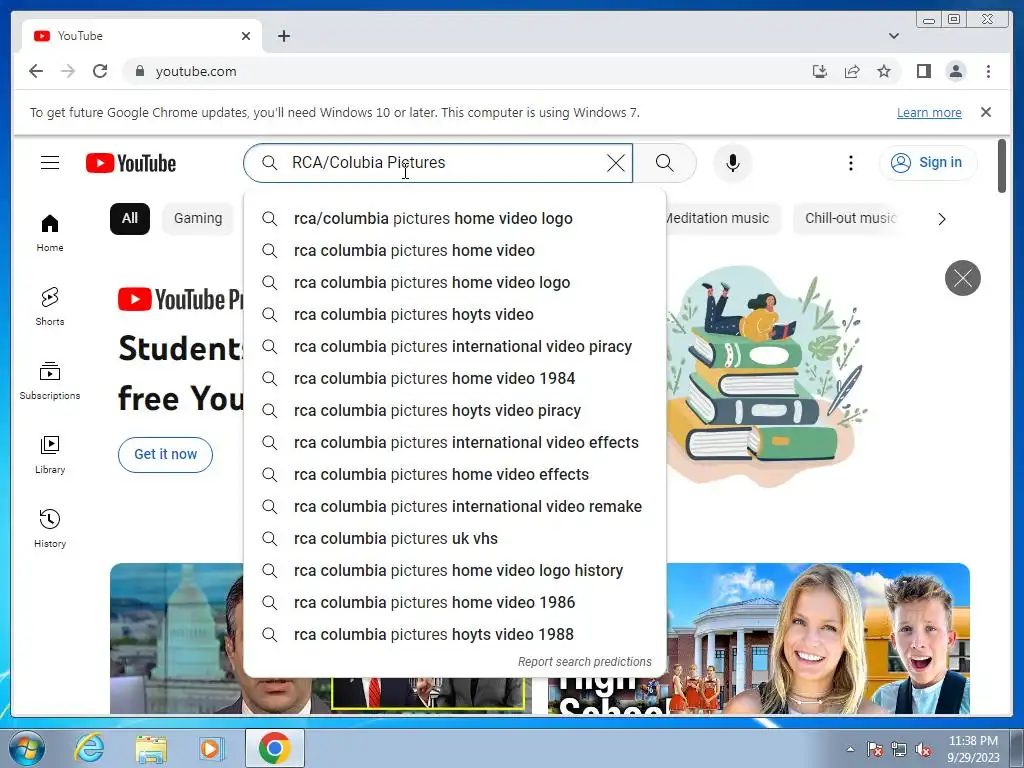
Task: View site info lock icon
Action: [139, 71]
